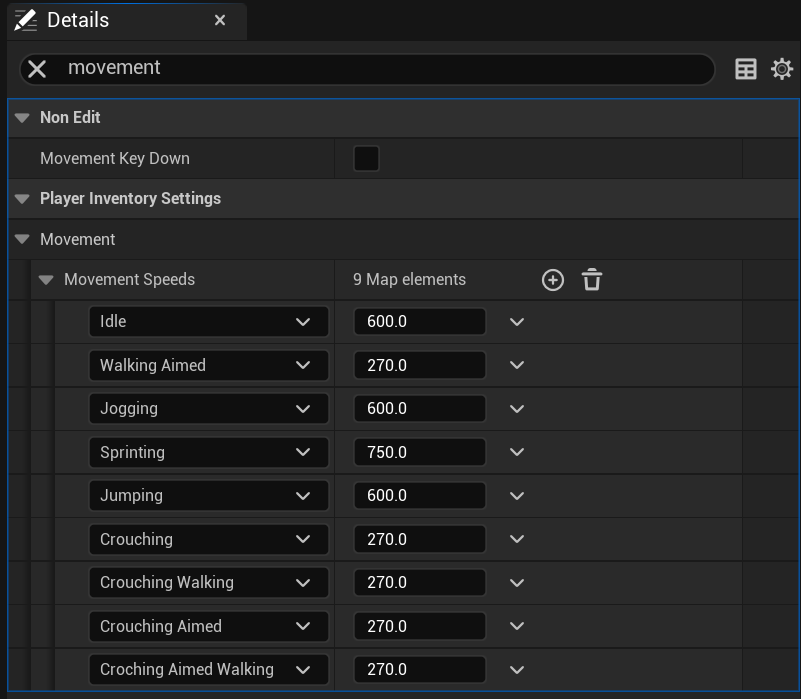This screenshot has width=801, height=699.
Task: Clear the movement search text
Action: coord(37,68)
